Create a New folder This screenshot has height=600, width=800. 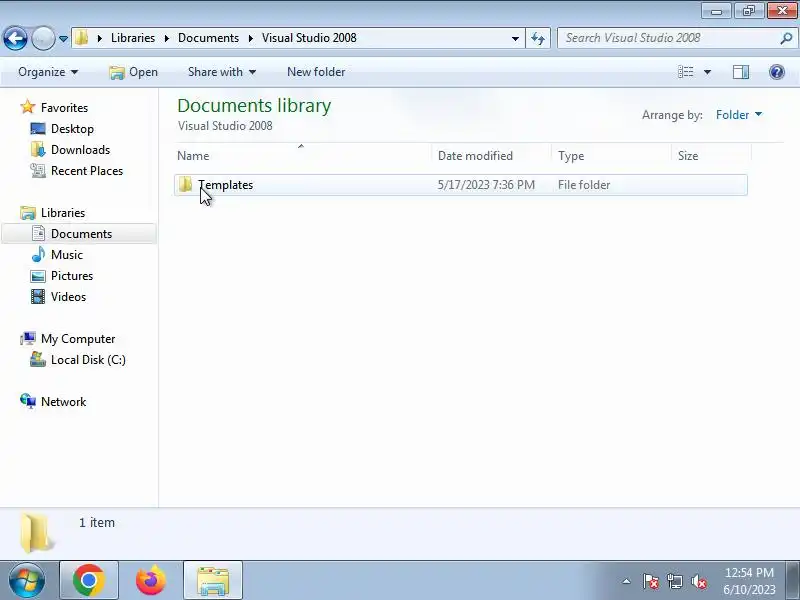[x=316, y=72]
